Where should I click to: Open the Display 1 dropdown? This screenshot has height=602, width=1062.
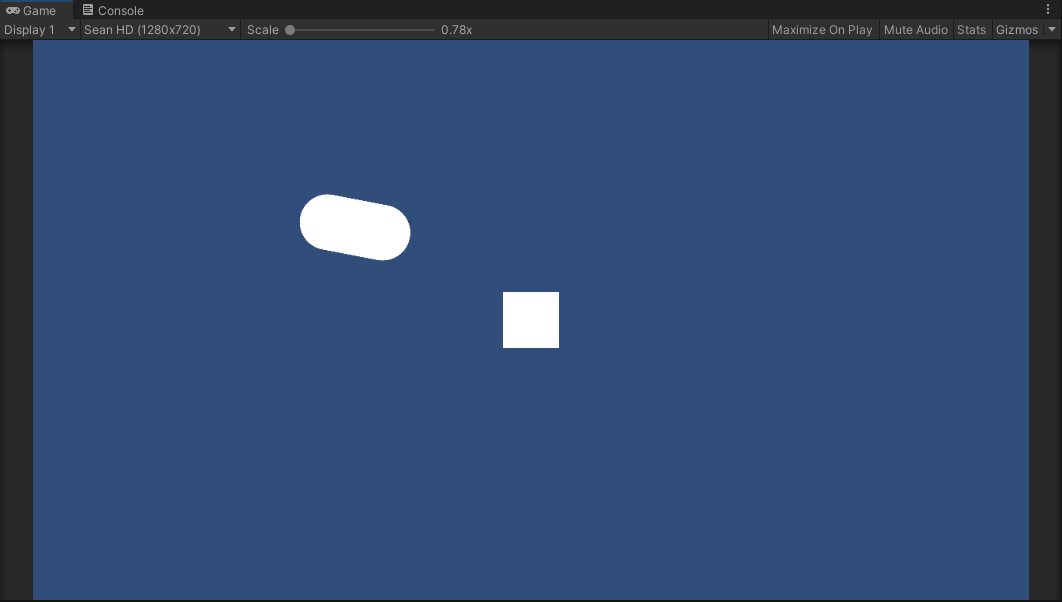coord(40,30)
